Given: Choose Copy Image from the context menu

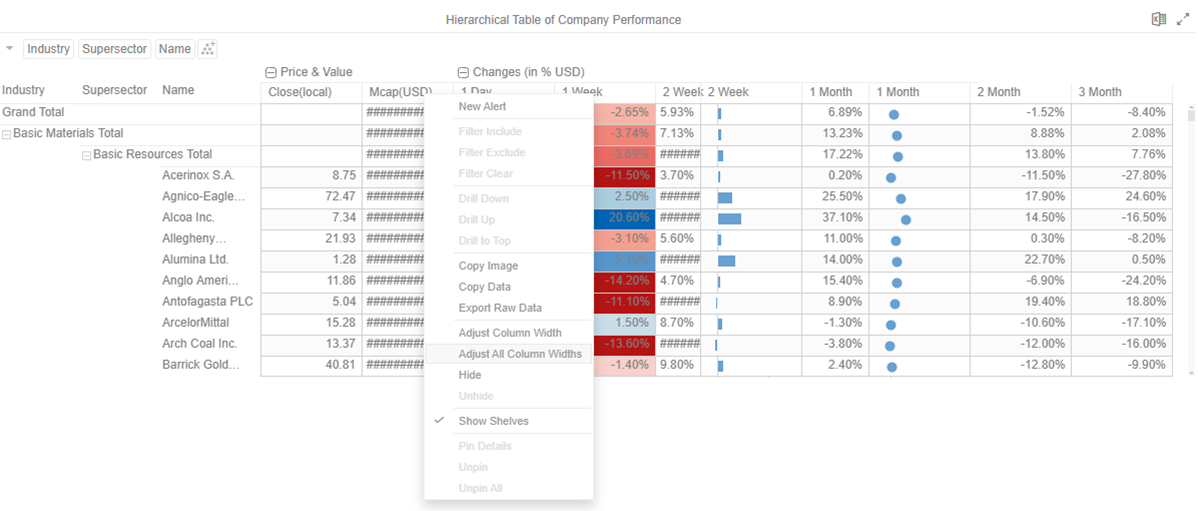Looking at the screenshot, I should [x=488, y=266].
